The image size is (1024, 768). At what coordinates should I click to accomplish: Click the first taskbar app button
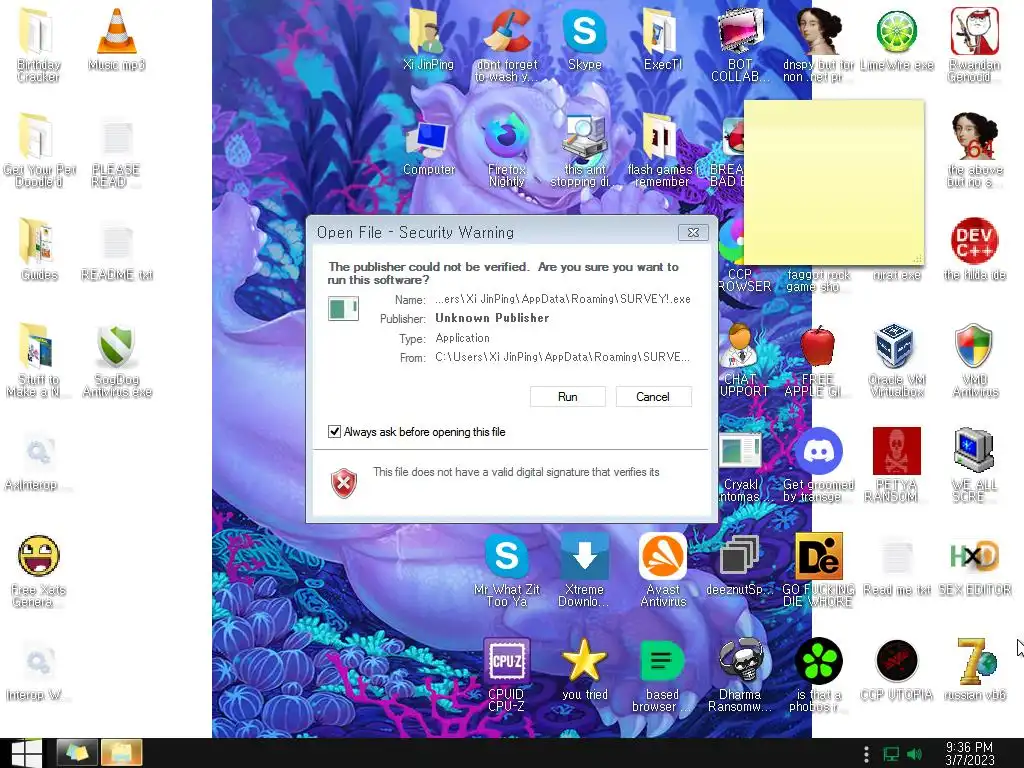click(76, 754)
